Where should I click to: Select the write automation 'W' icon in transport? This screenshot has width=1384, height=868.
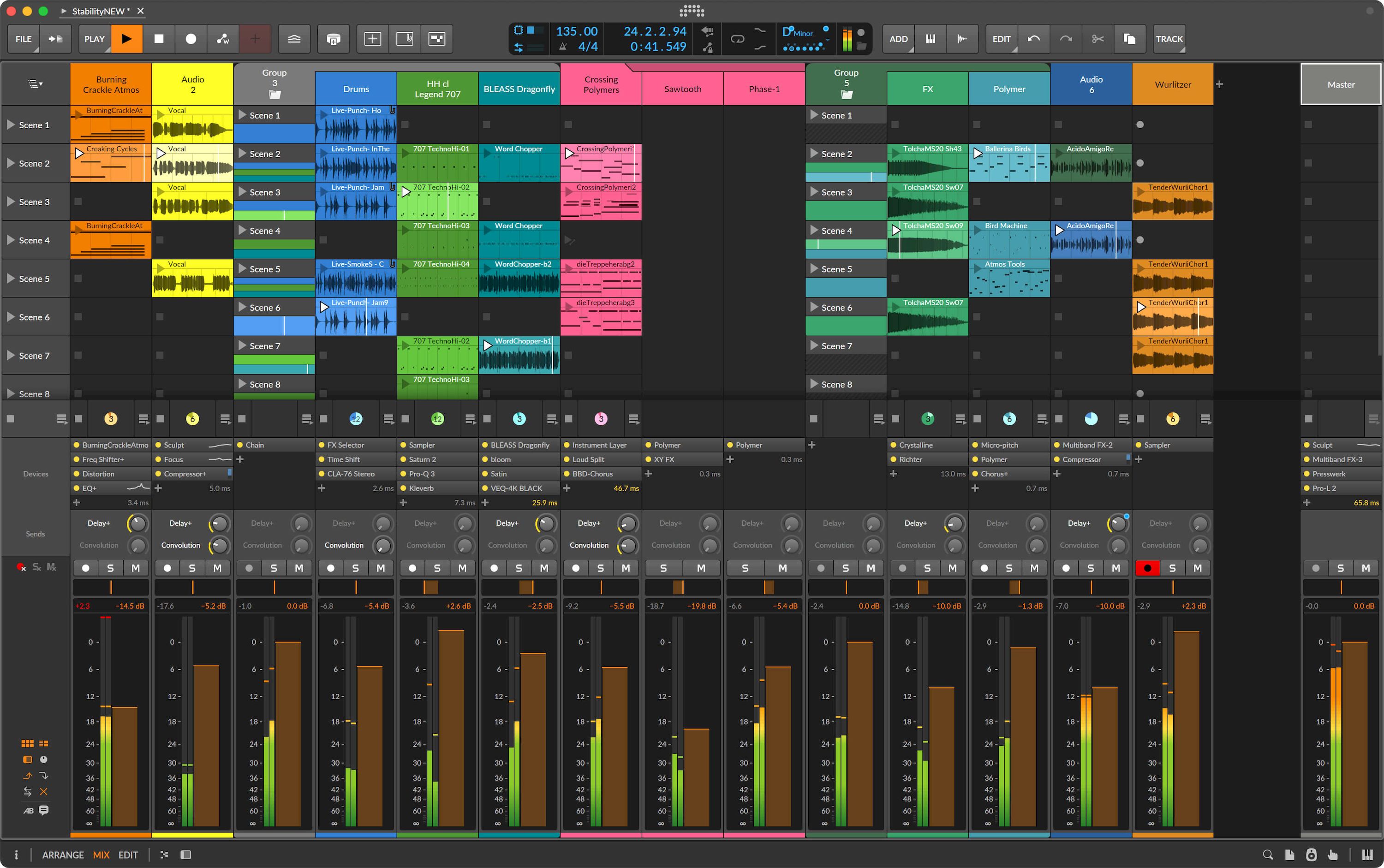point(223,38)
